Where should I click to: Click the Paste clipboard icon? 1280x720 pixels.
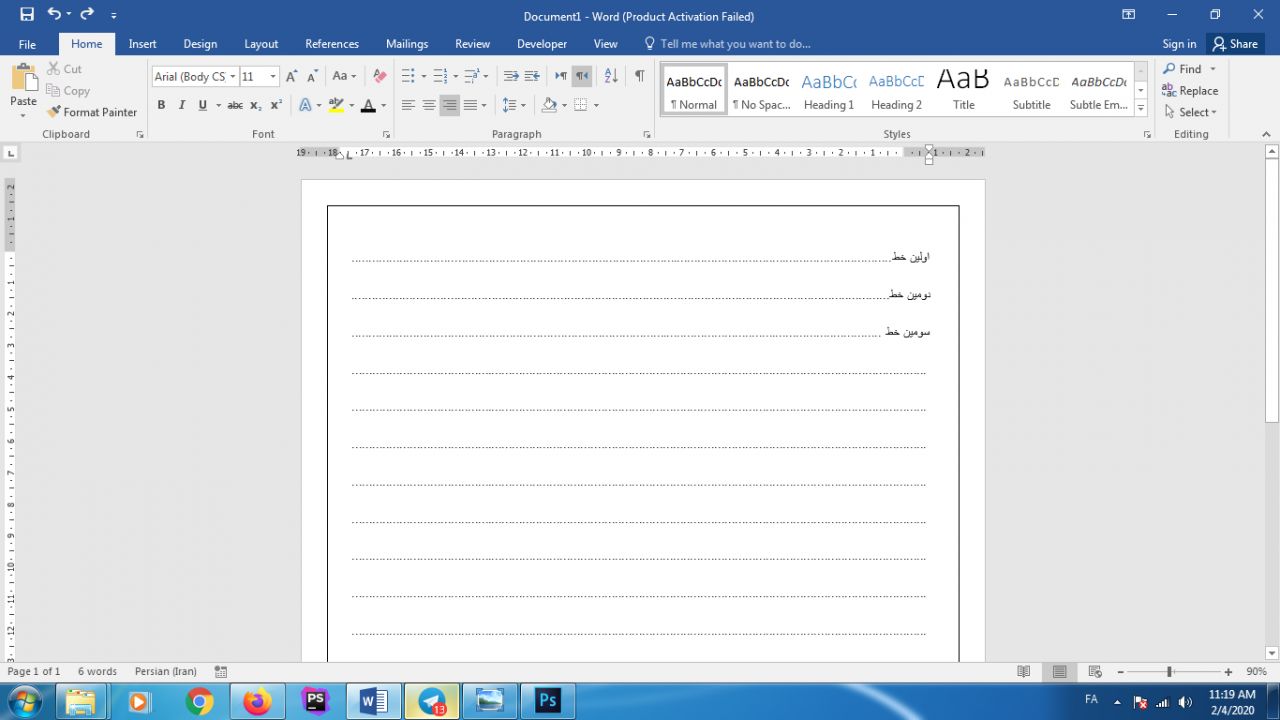point(23,78)
